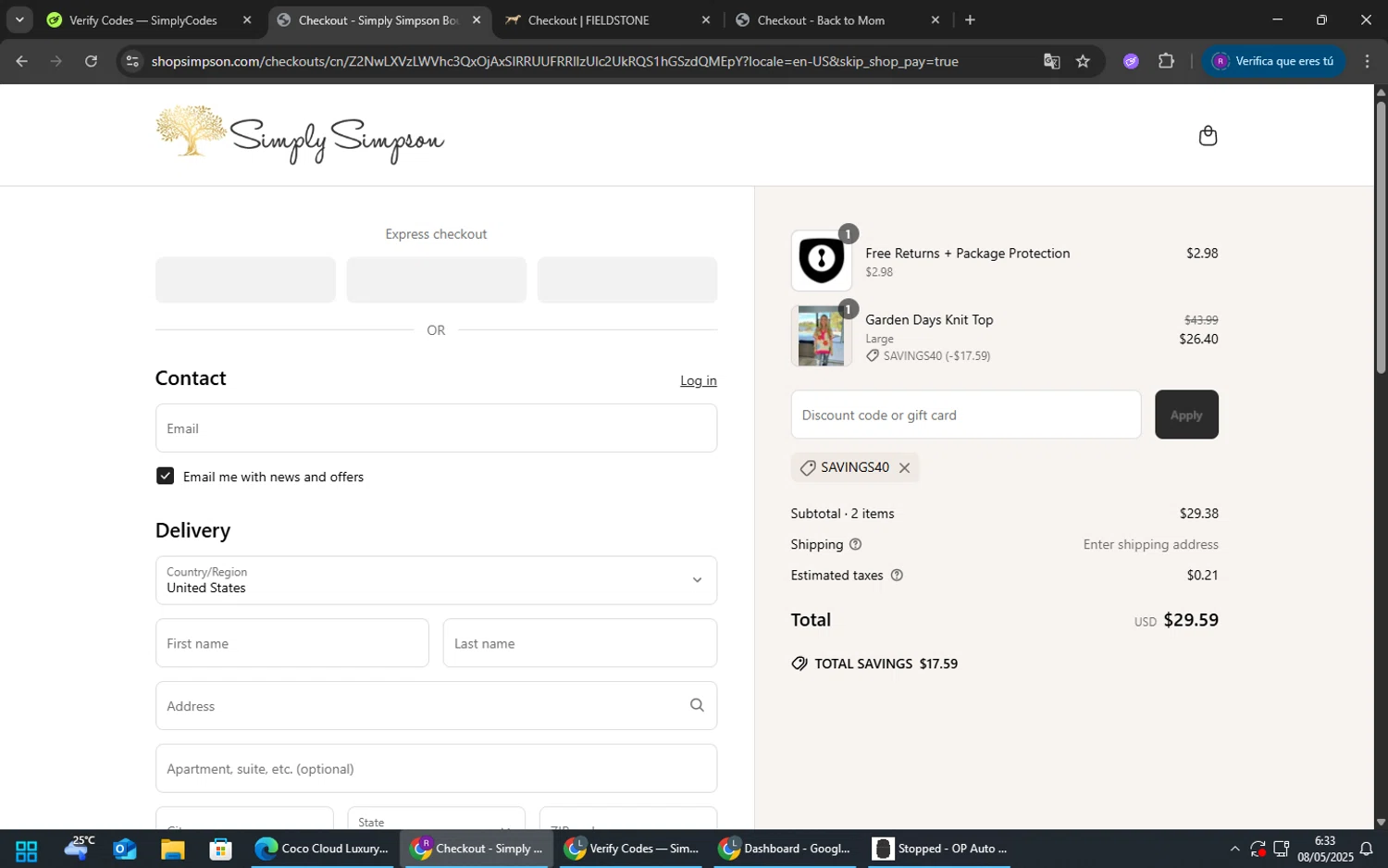Reload the current page
The image size is (1388, 868).
point(91,61)
